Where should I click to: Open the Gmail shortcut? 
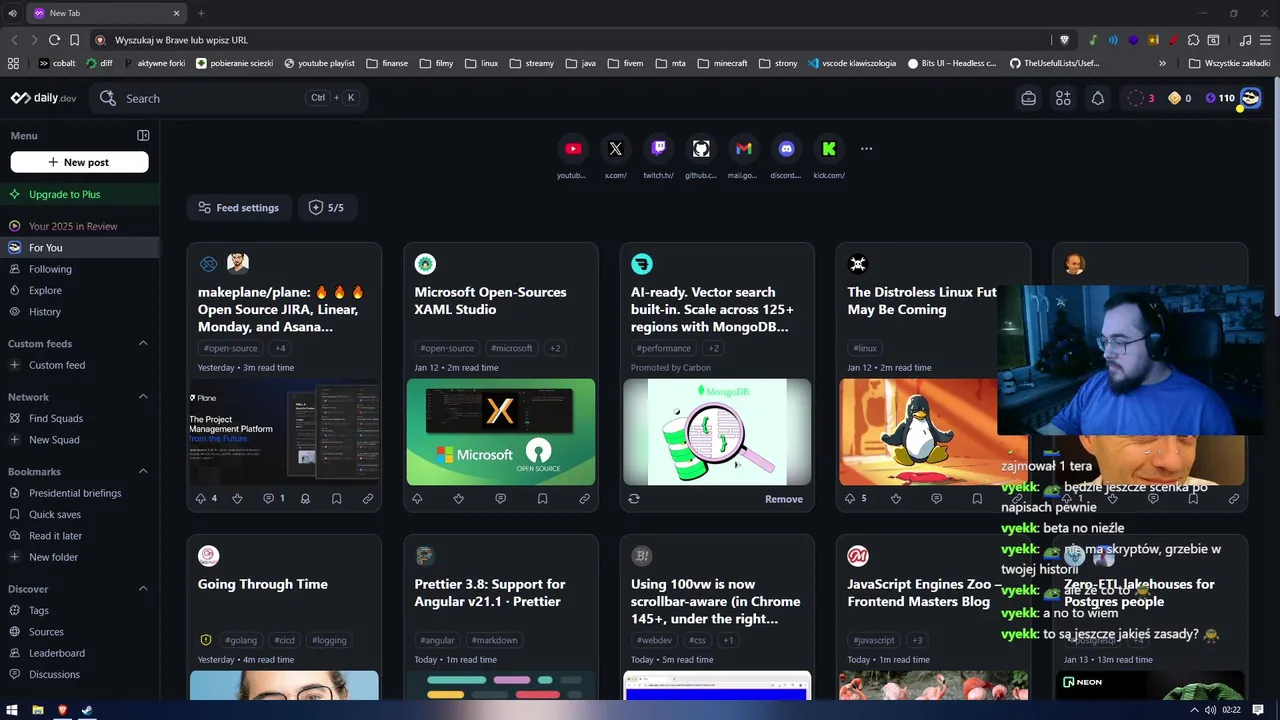[x=743, y=148]
